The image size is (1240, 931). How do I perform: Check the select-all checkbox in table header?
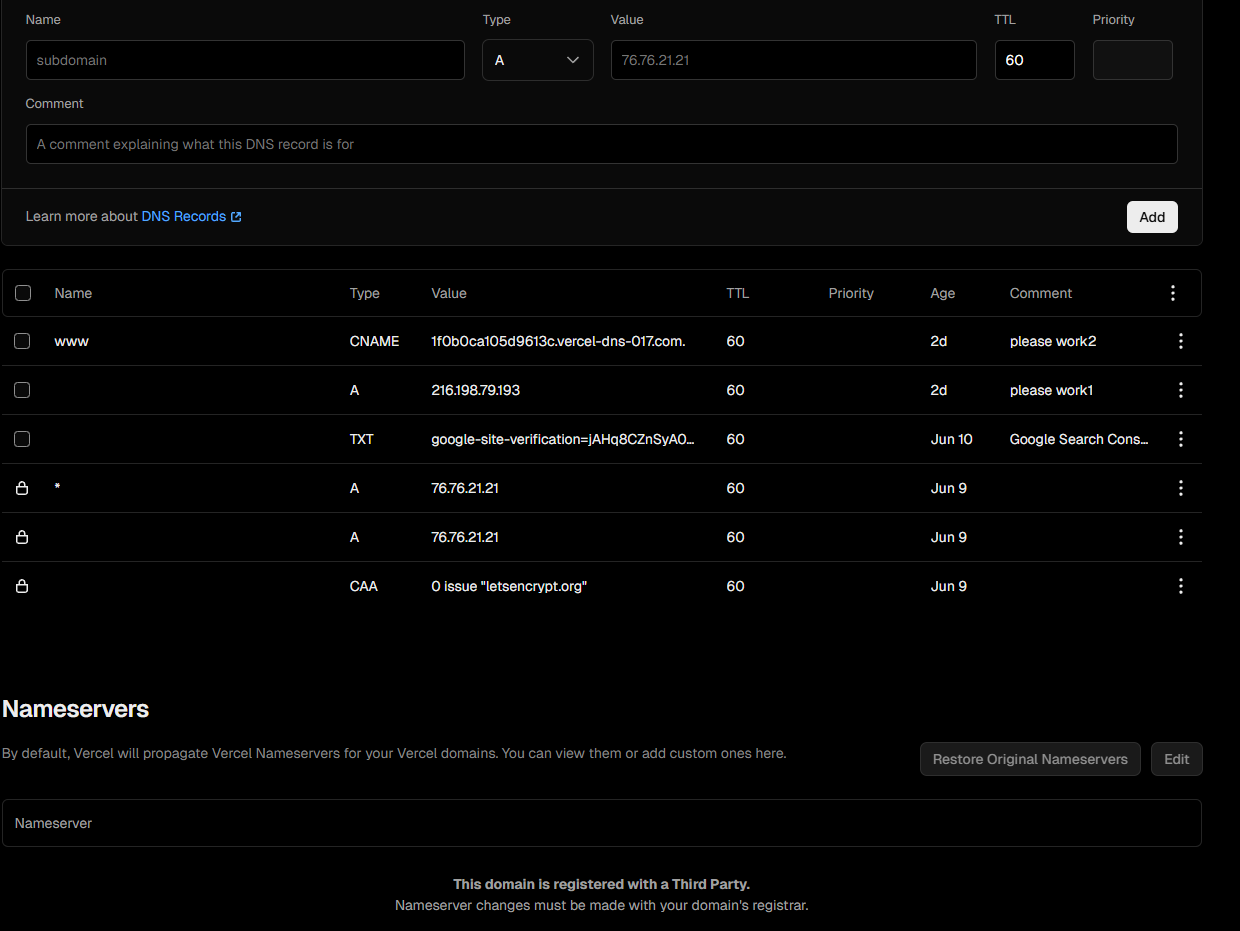click(x=23, y=293)
